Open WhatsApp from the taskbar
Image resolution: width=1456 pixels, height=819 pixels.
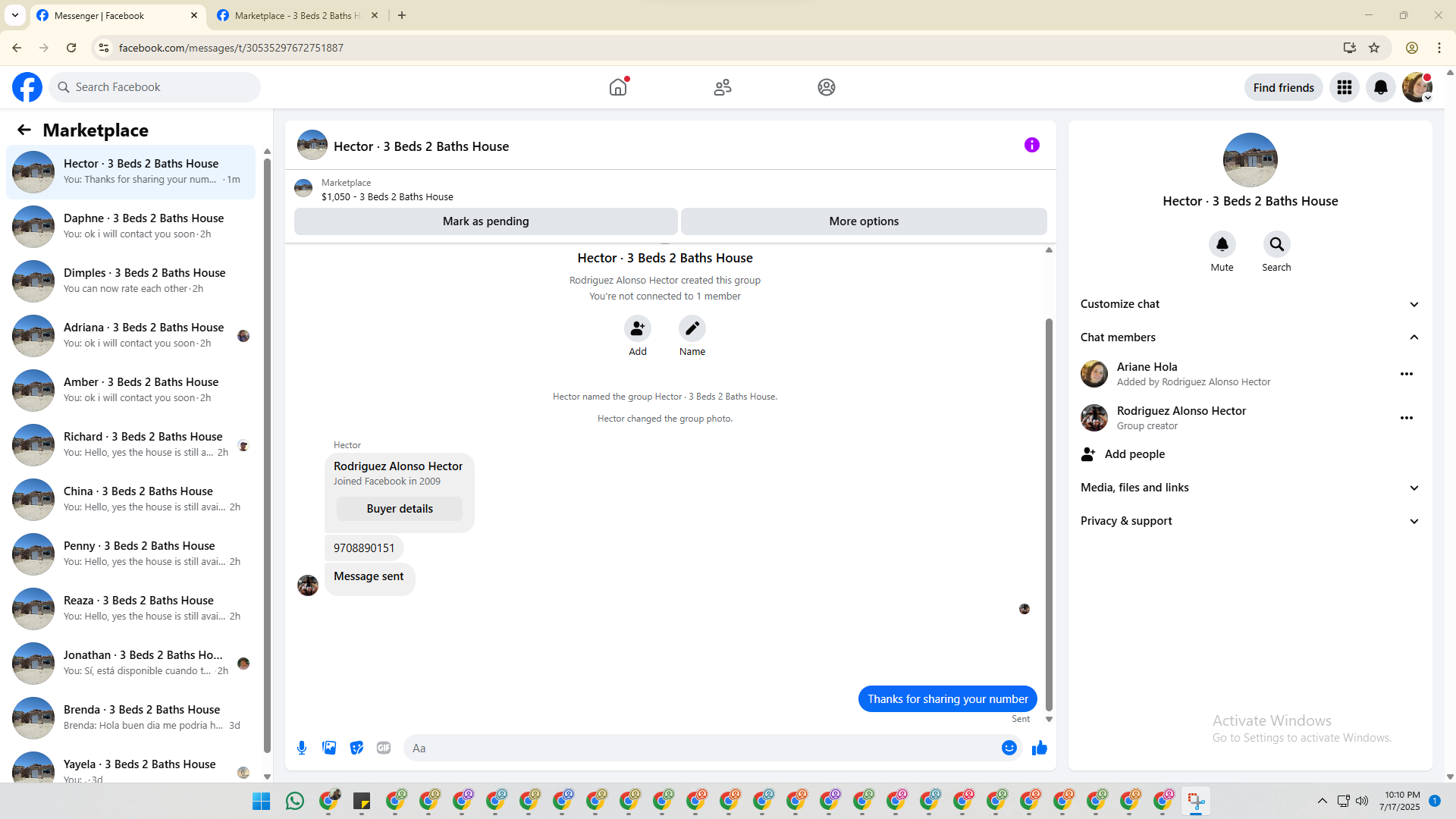(x=295, y=801)
